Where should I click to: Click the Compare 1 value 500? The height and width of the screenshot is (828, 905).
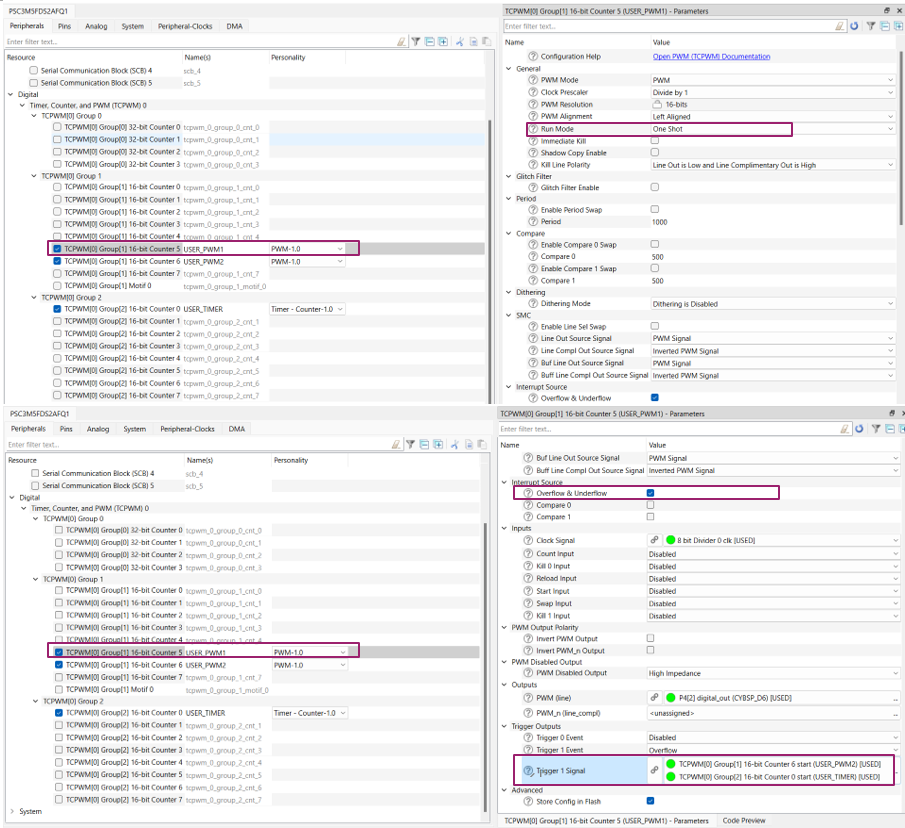click(x=772, y=281)
